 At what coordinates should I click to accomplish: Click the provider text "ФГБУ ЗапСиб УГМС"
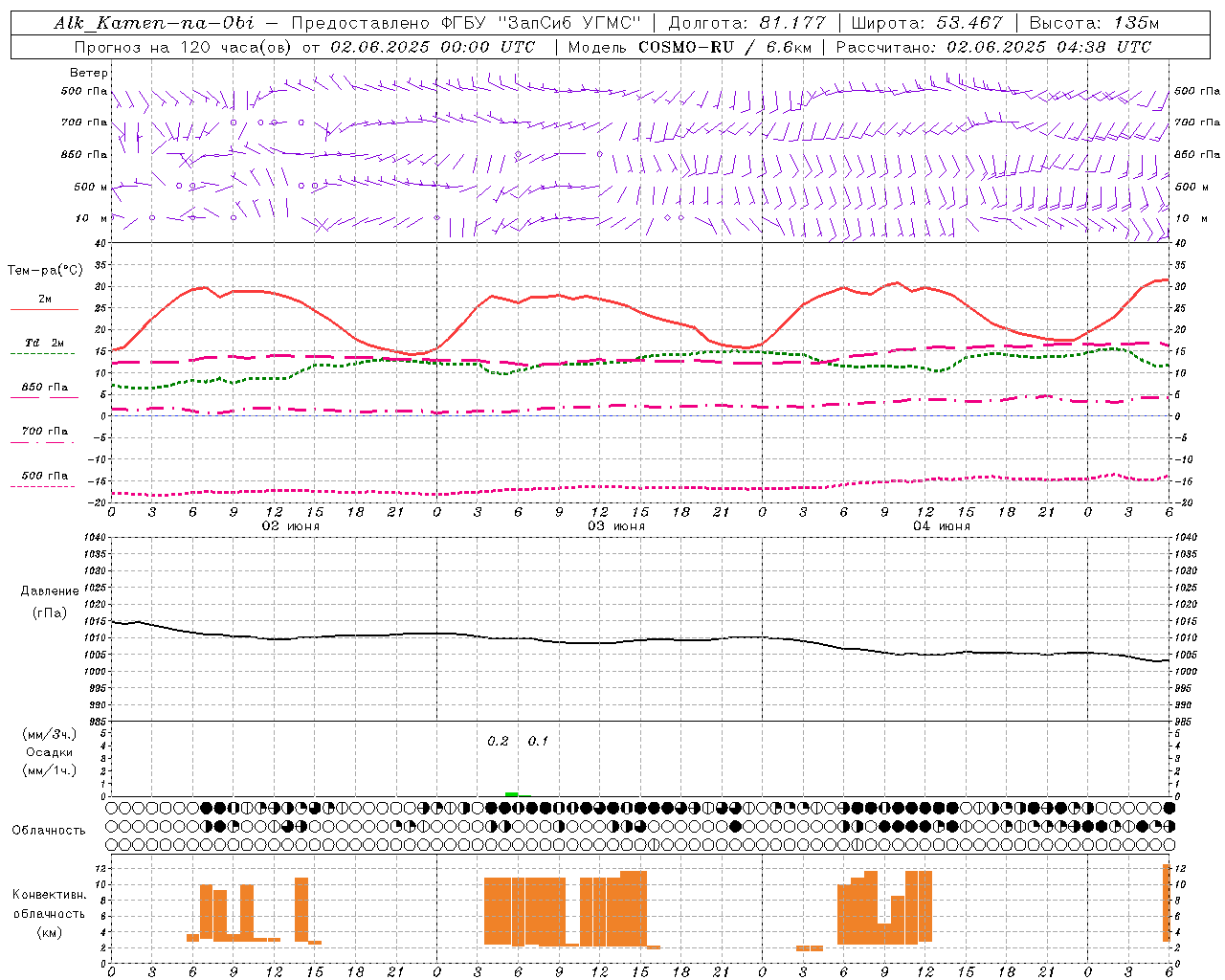pos(540,23)
